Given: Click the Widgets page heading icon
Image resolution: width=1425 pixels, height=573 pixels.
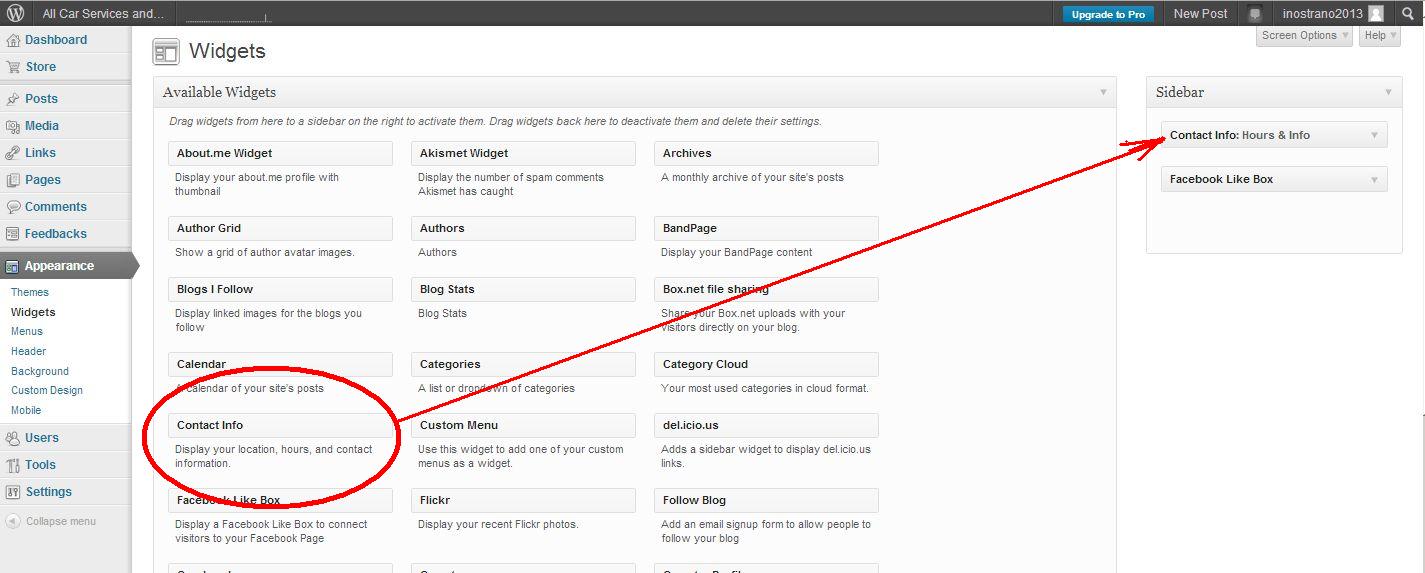Looking at the screenshot, I should click(166, 51).
